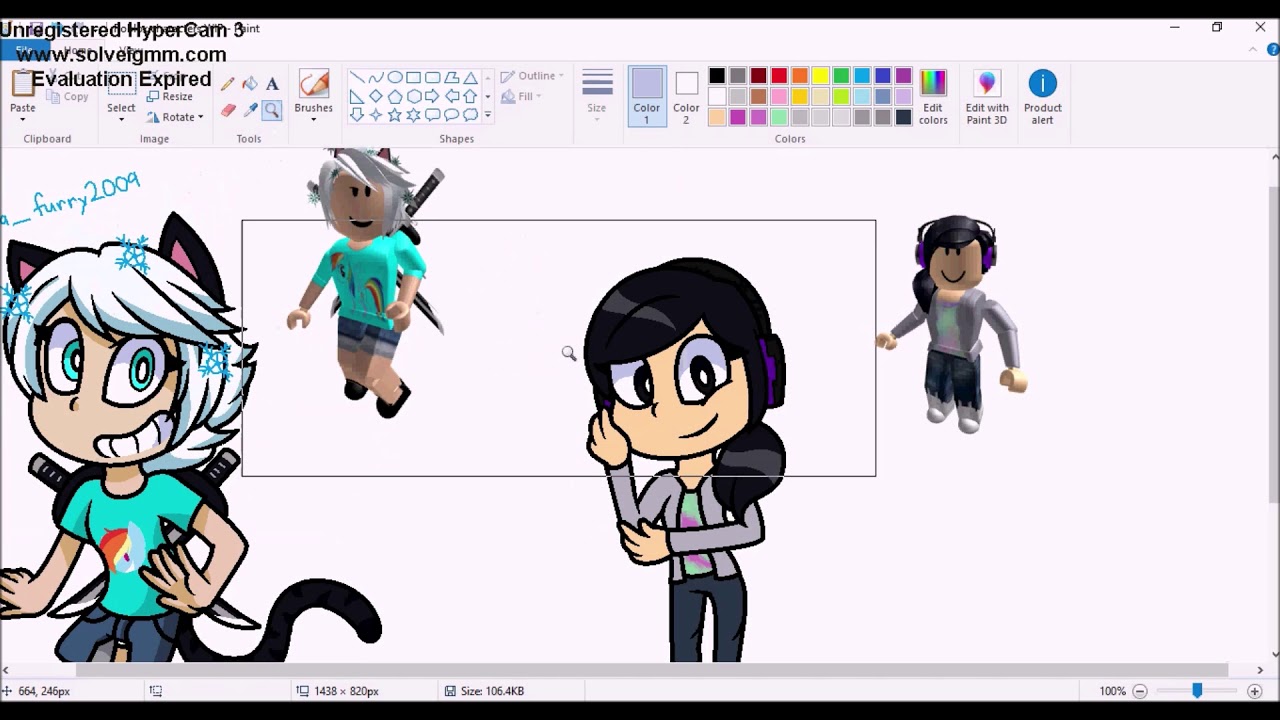Choose the Line shape
Screen dimensions: 1280x720
click(x=357, y=78)
